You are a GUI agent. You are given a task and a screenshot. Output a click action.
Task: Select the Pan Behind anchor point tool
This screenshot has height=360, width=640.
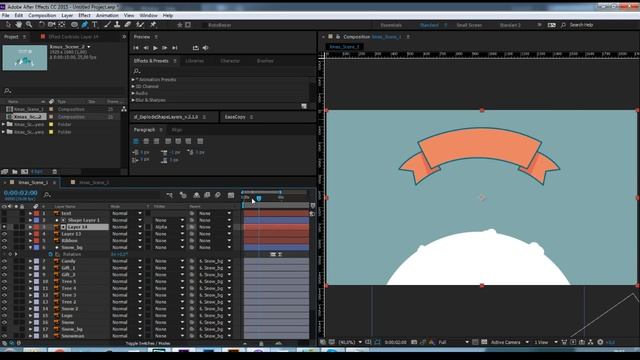click(62, 25)
